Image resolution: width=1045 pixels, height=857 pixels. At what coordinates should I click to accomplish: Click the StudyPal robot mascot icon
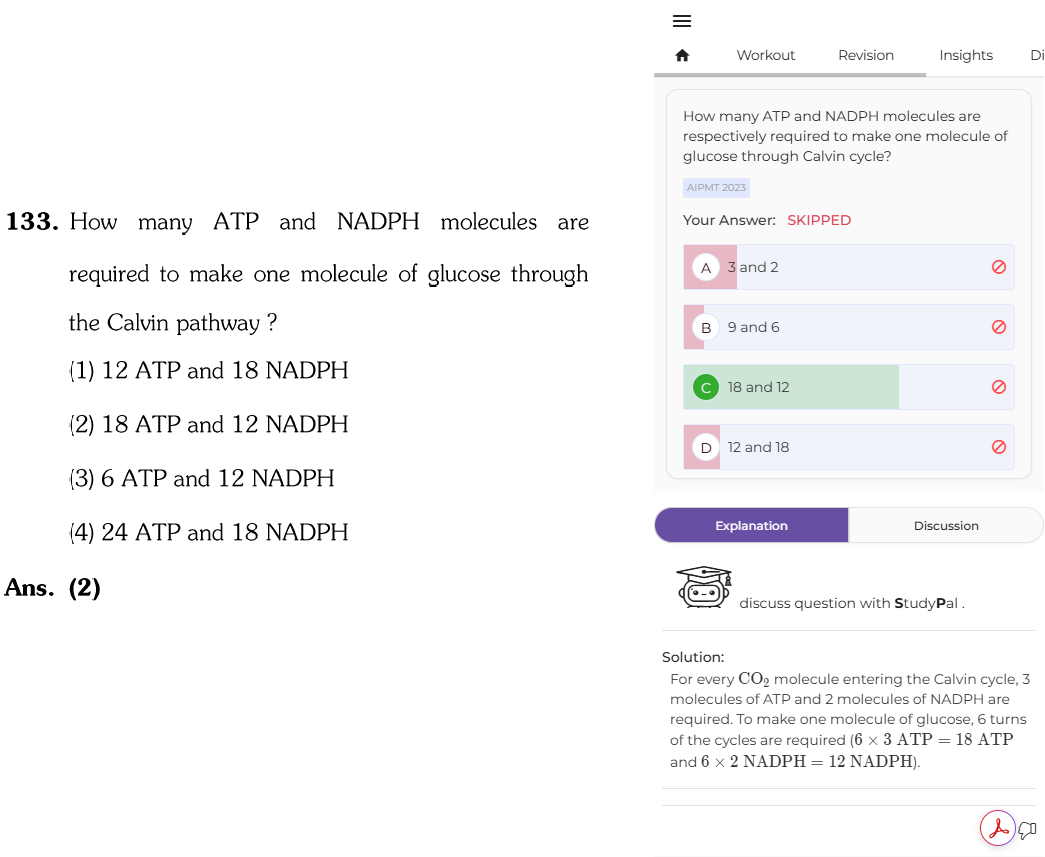click(704, 587)
